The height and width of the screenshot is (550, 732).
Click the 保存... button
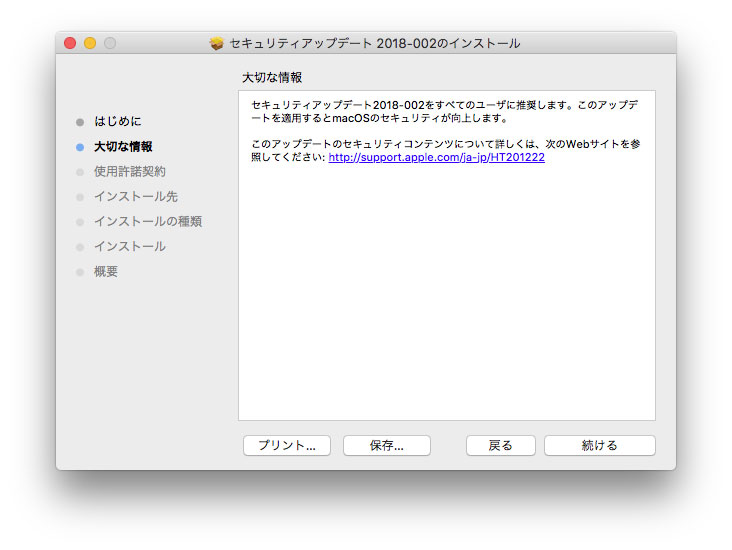[387, 445]
